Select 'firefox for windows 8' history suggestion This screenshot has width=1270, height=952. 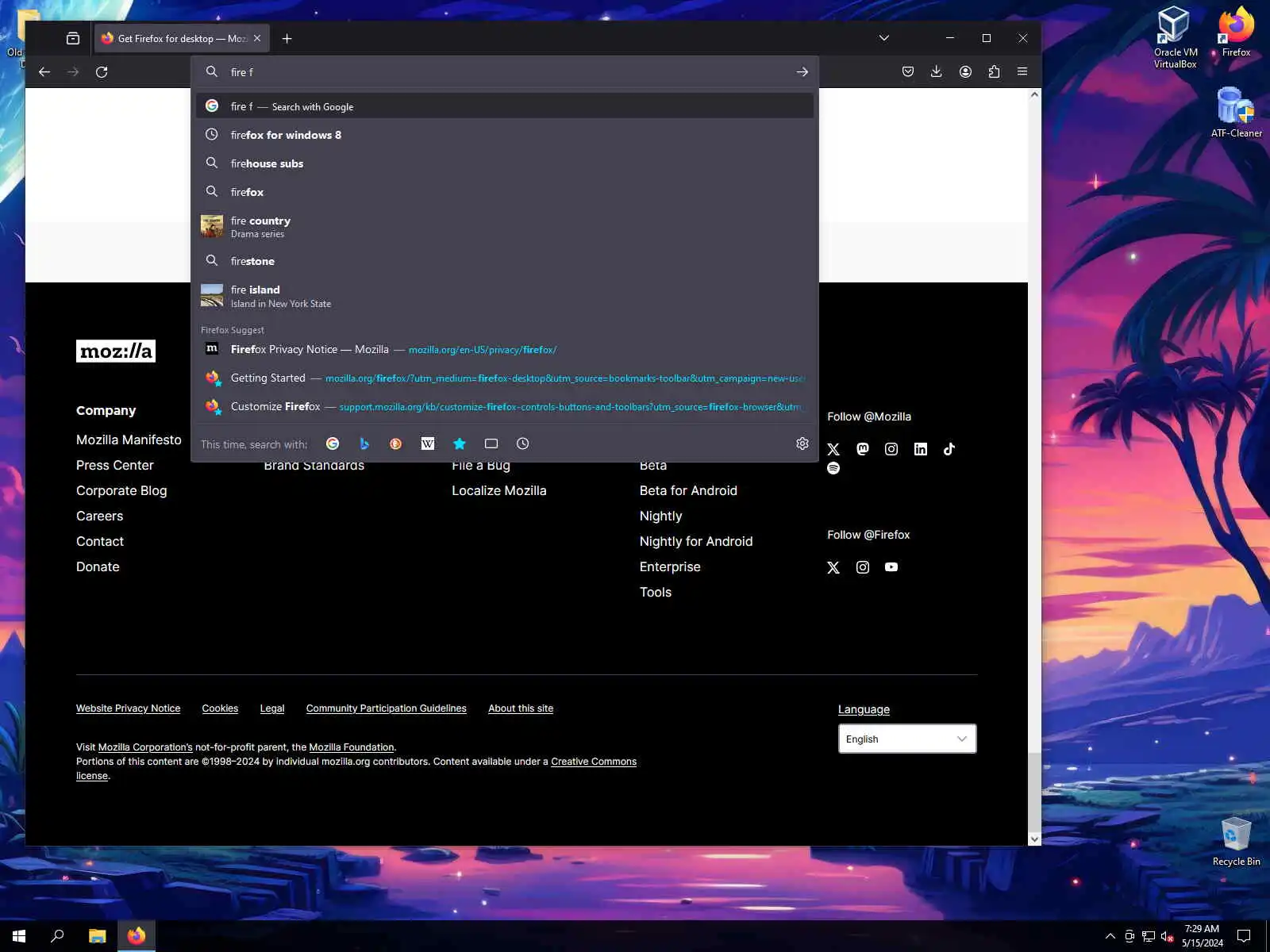(x=505, y=135)
